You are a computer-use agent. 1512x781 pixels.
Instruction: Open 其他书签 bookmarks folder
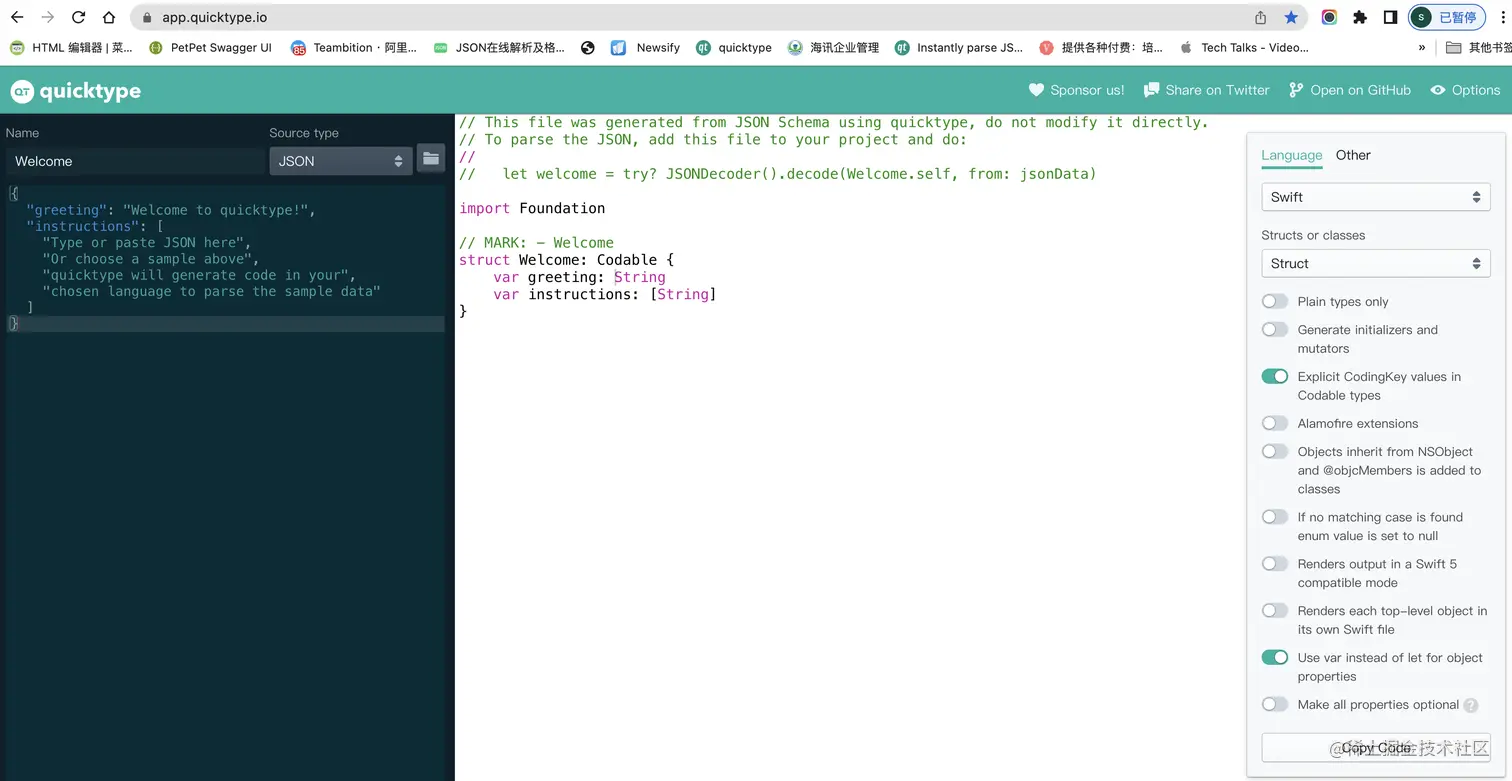coord(1479,47)
